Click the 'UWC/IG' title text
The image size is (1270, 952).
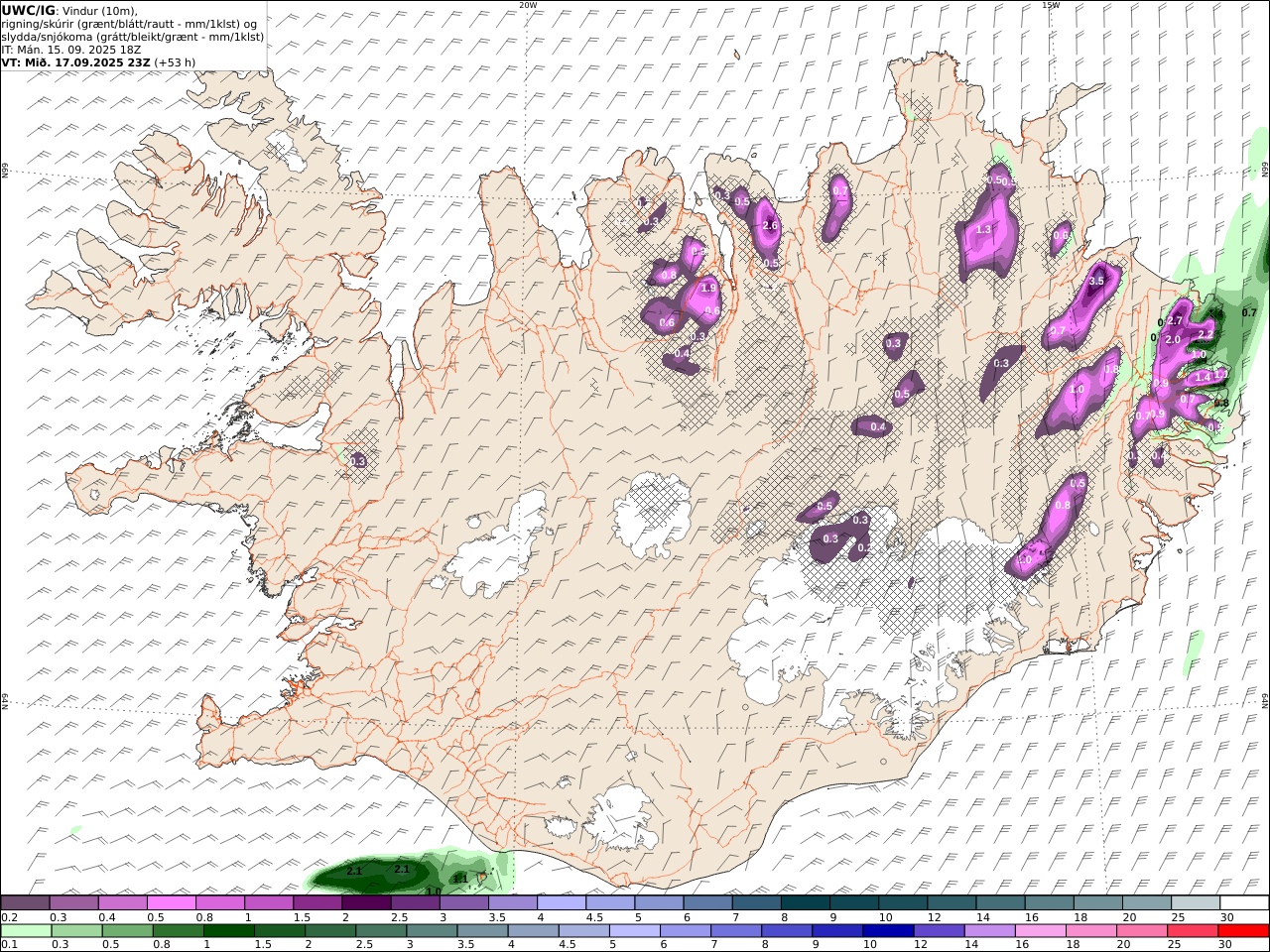tap(28, 10)
